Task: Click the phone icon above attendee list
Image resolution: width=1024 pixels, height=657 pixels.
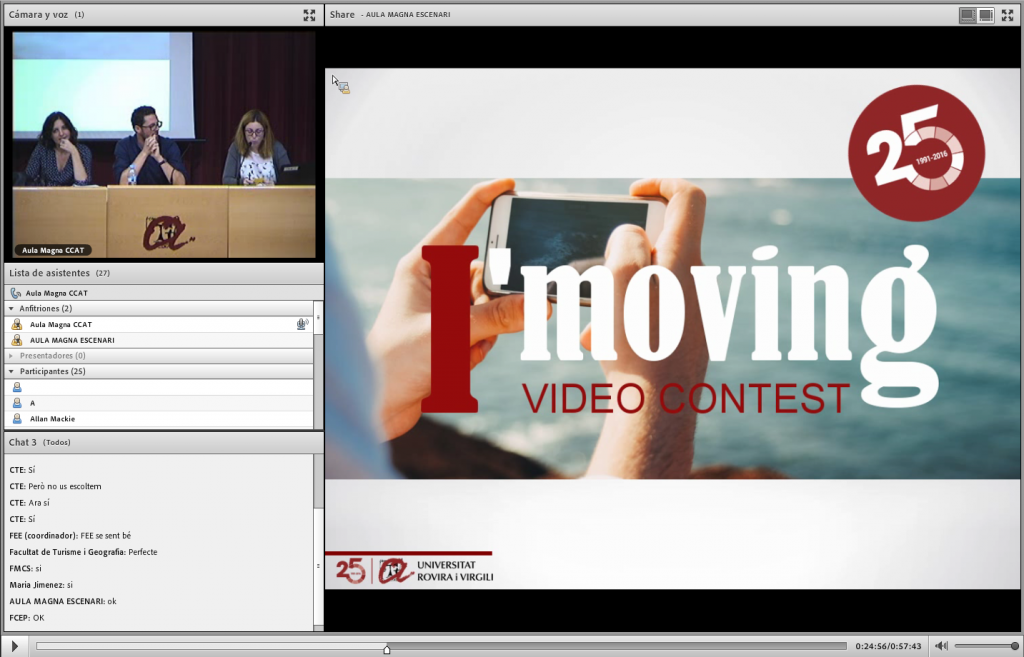Action: (x=15, y=293)
